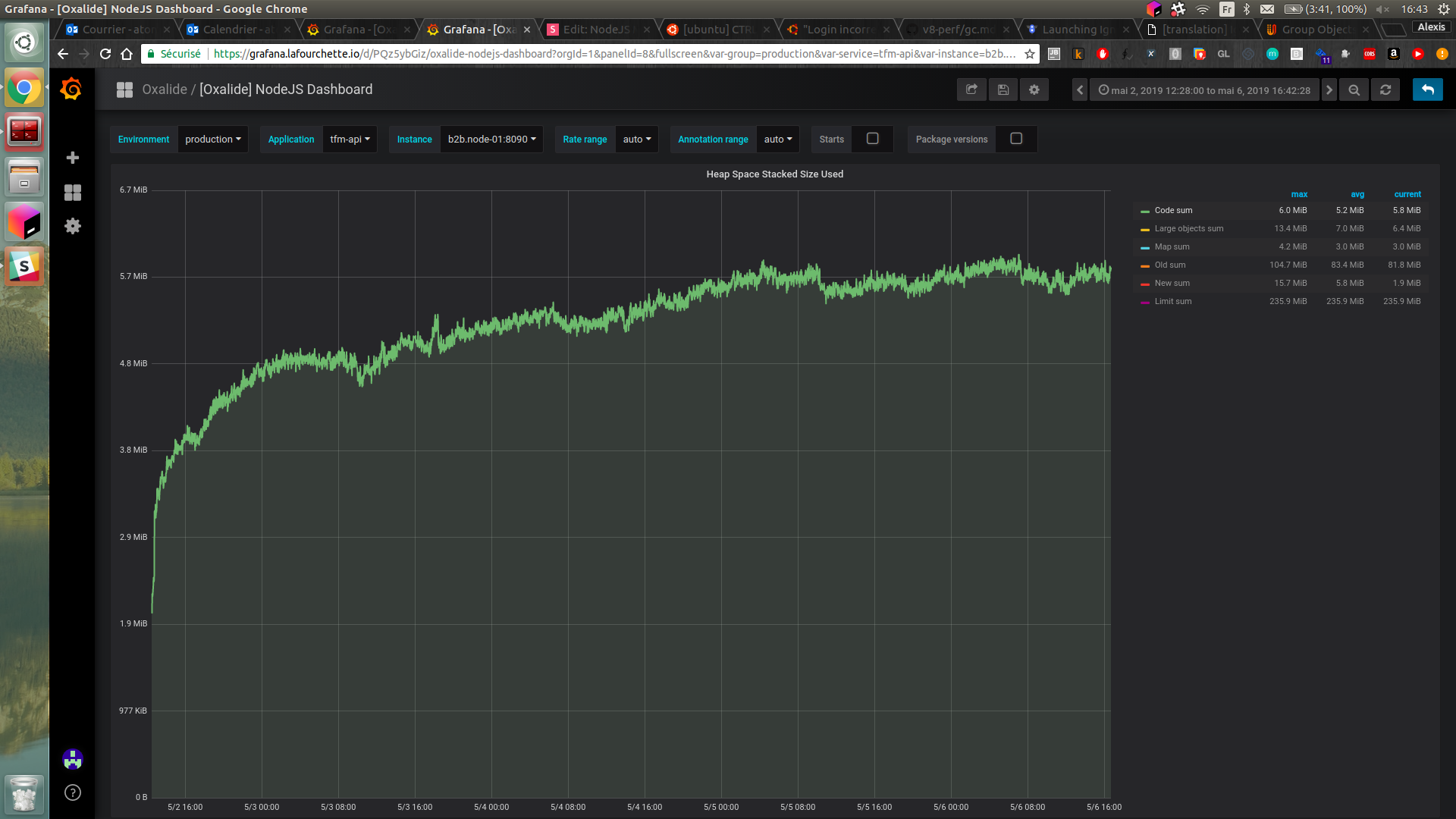Open the Application tfm-api dropdown
This screenshot has height=819, width=1456.
pos(350,140)
